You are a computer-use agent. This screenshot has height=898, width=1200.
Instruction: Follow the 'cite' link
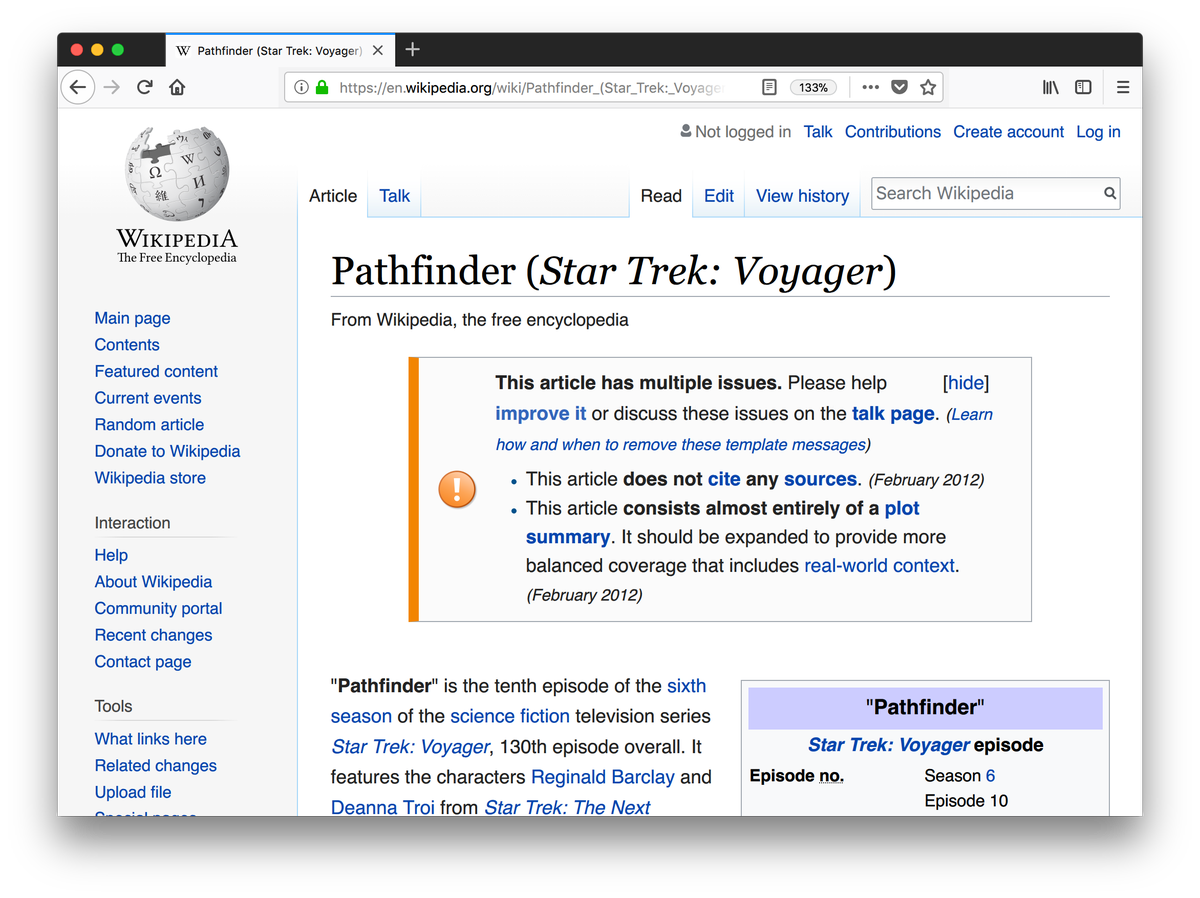724,479
